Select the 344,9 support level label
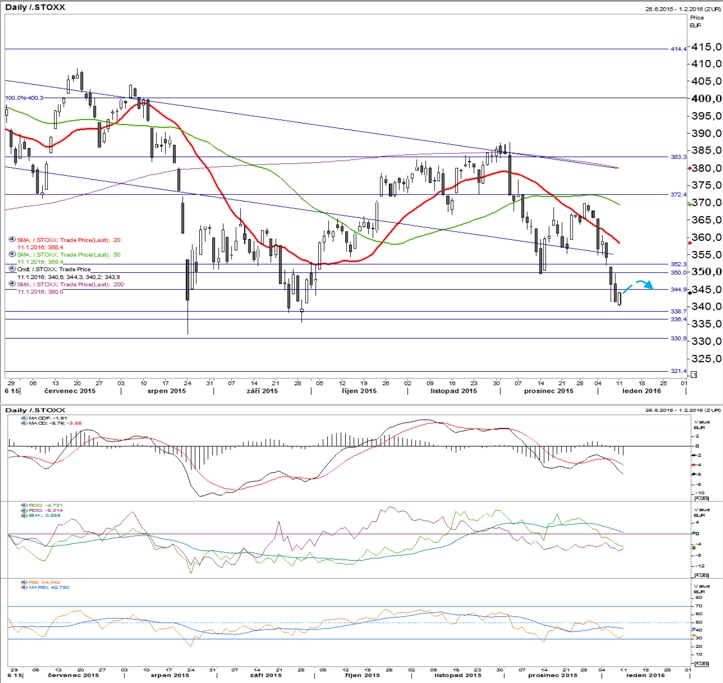This screenshot has height=683, width=723. pos(678,290)
